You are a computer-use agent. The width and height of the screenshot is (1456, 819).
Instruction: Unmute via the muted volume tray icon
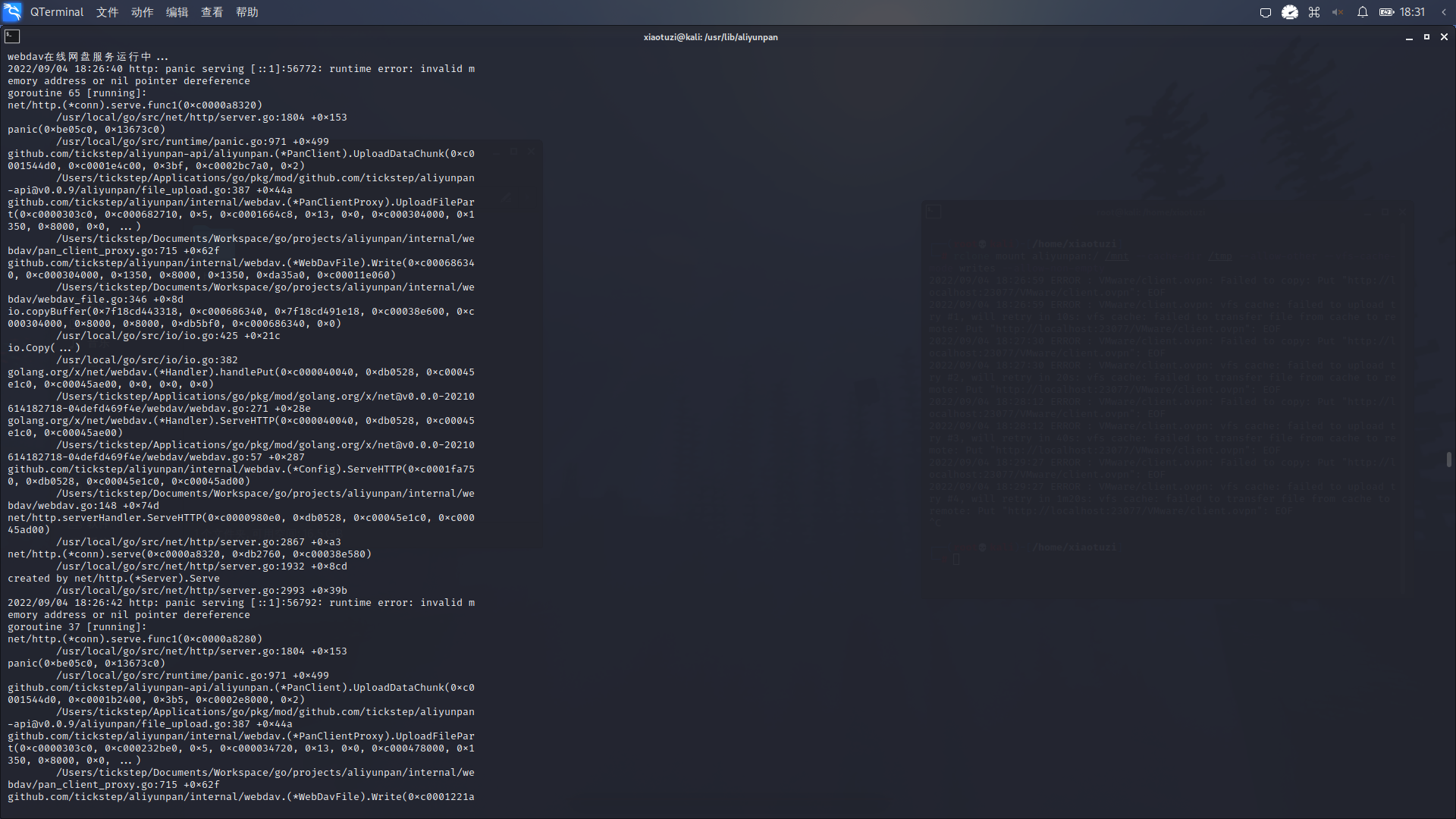[1338, 12]
